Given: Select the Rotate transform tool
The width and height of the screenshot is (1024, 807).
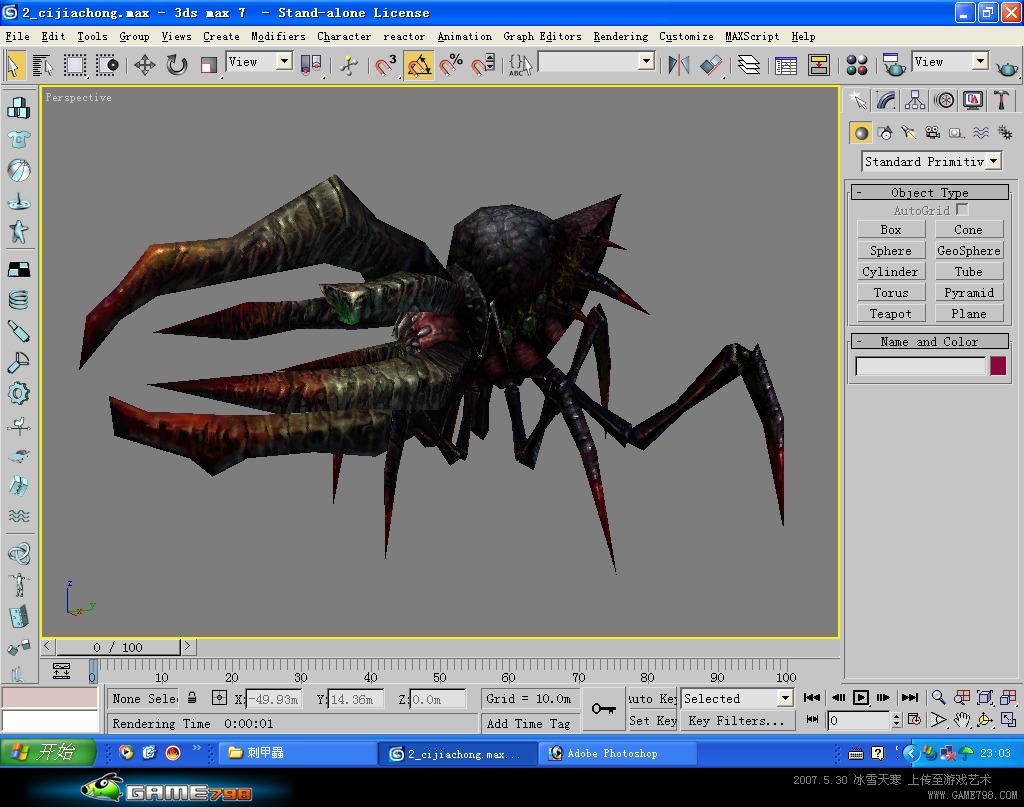Looking at the screenshot, I should click(x=176, y=65).
